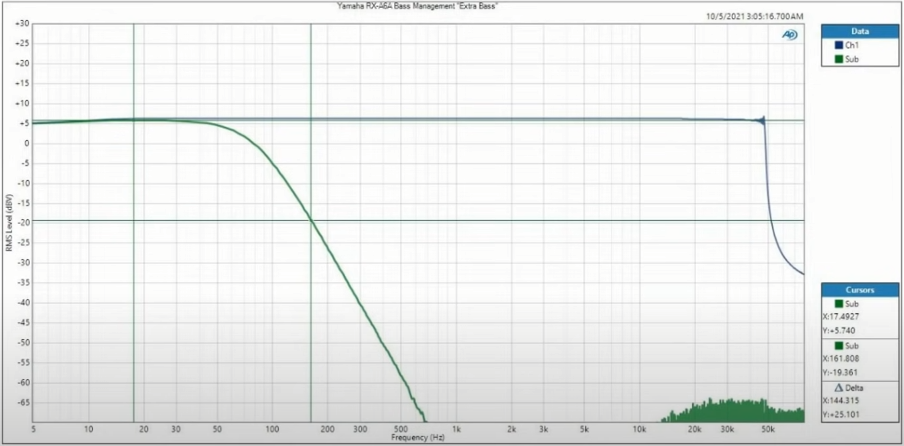Click the RMS Level (dBV) axis label
This screenshot has height=446, width=904.
[x=9, y=220]
